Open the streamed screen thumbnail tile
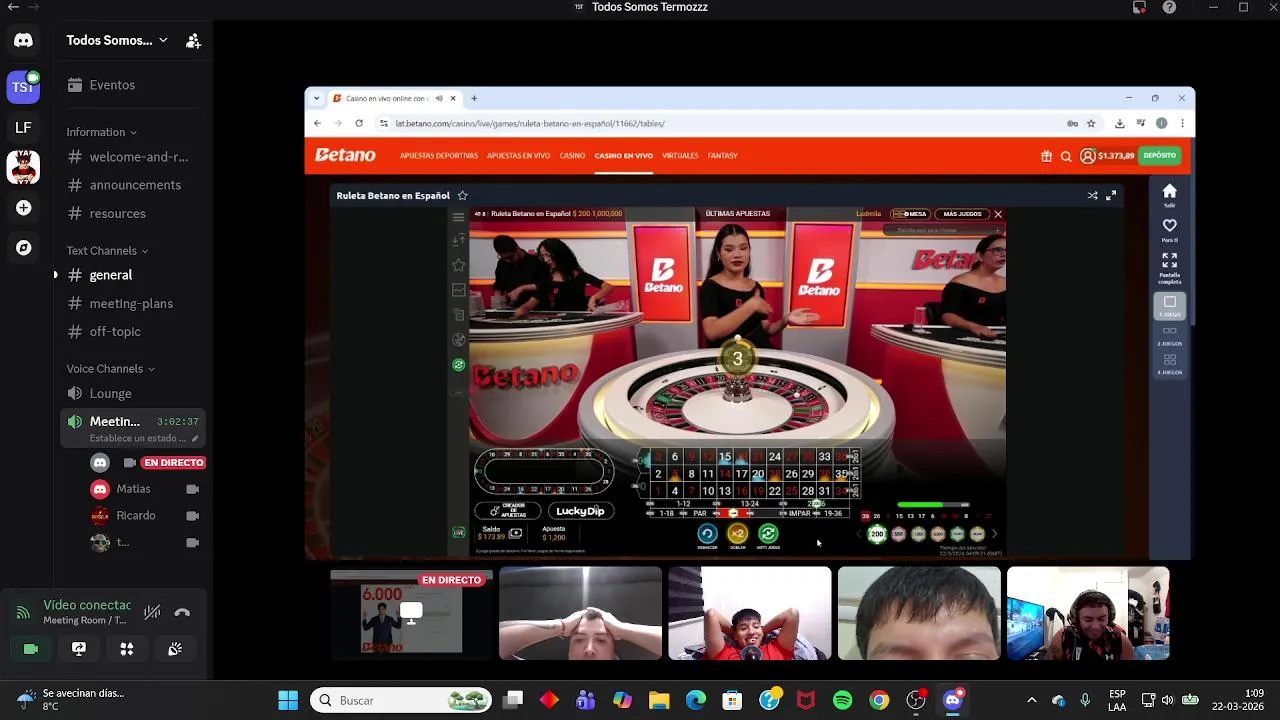 [x=411, y=614]
